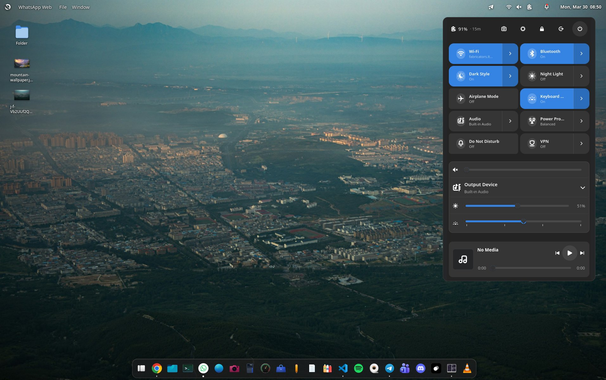Open Google Chrome from the dock

pyautogui.click(x=157, y=368)
